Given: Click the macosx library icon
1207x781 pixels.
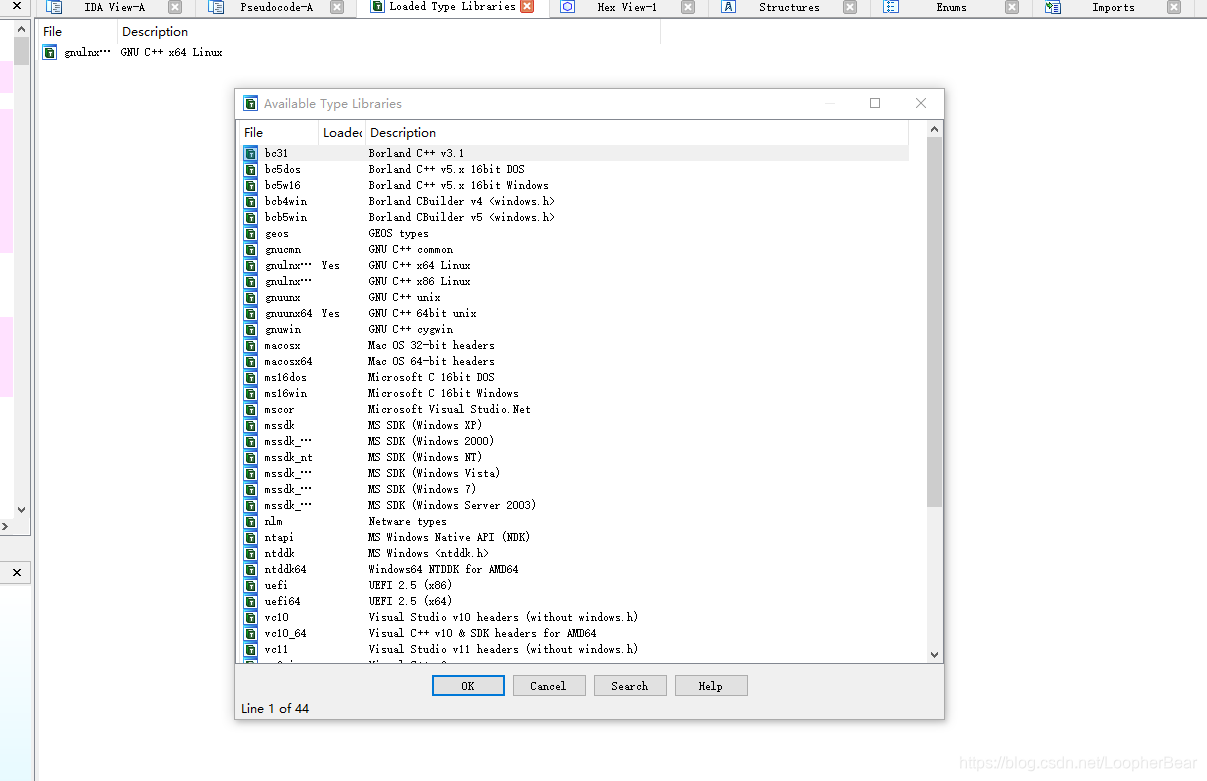Looking at the screenshot, I should tap(251, 345).
